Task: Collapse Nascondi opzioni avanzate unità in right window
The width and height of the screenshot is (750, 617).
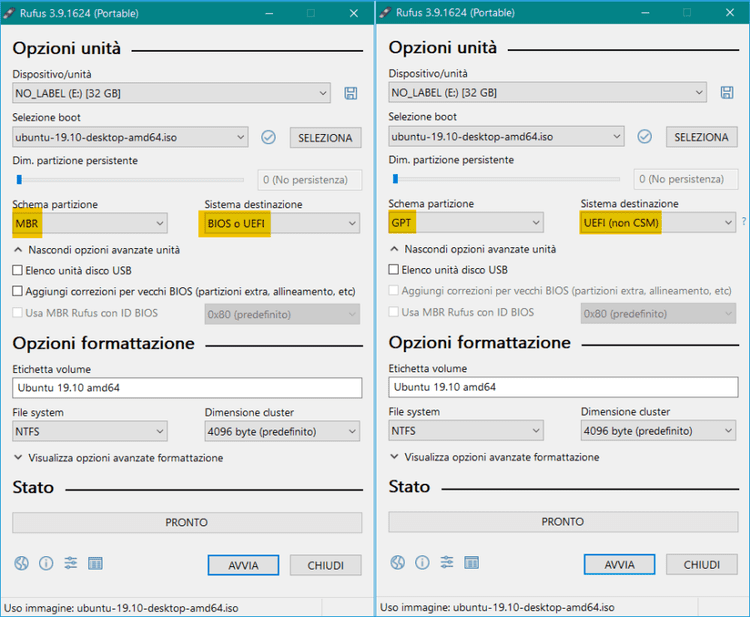Action: tap(473, 249)
